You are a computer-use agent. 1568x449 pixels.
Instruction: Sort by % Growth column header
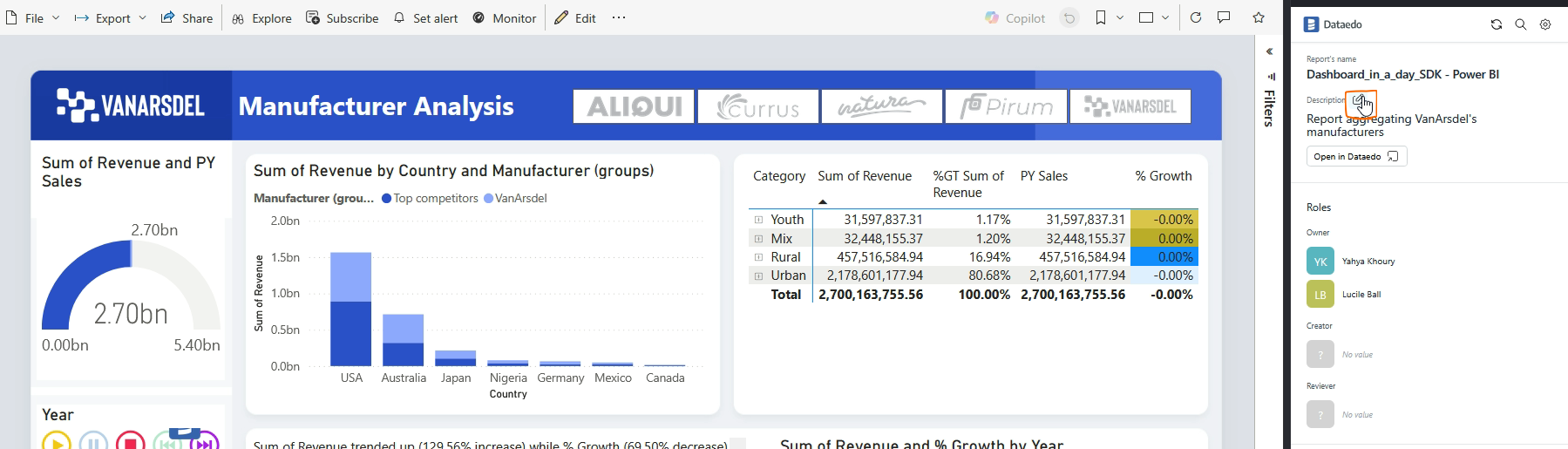(x=1164, y=176)
